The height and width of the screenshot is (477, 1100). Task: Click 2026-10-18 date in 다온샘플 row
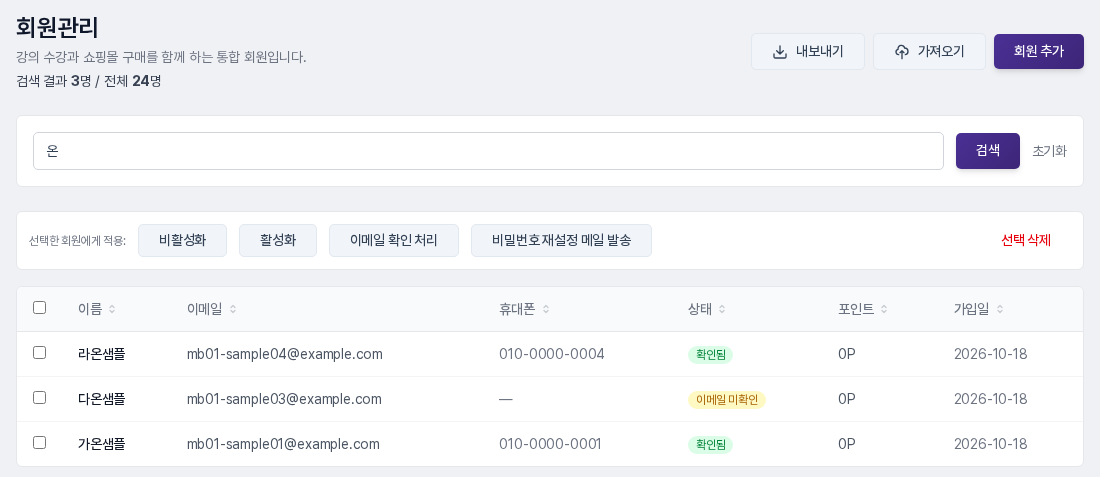pyautogui.click(x=991, y=399)
